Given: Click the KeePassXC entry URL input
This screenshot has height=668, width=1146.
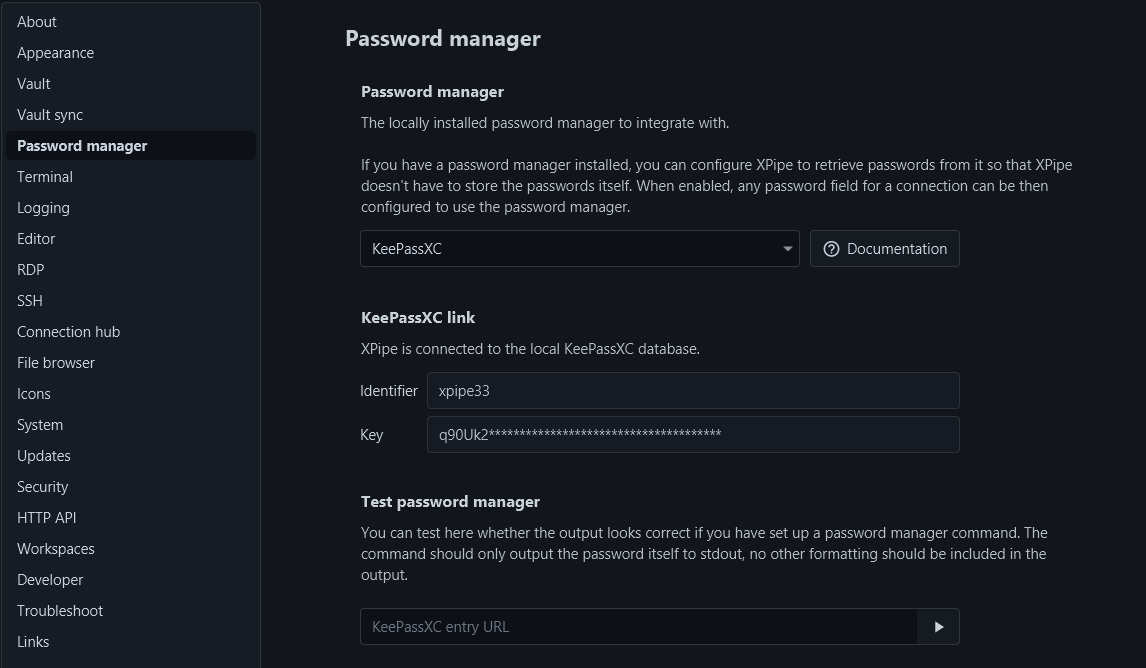Looking at the screenshot, I should 639,627.
